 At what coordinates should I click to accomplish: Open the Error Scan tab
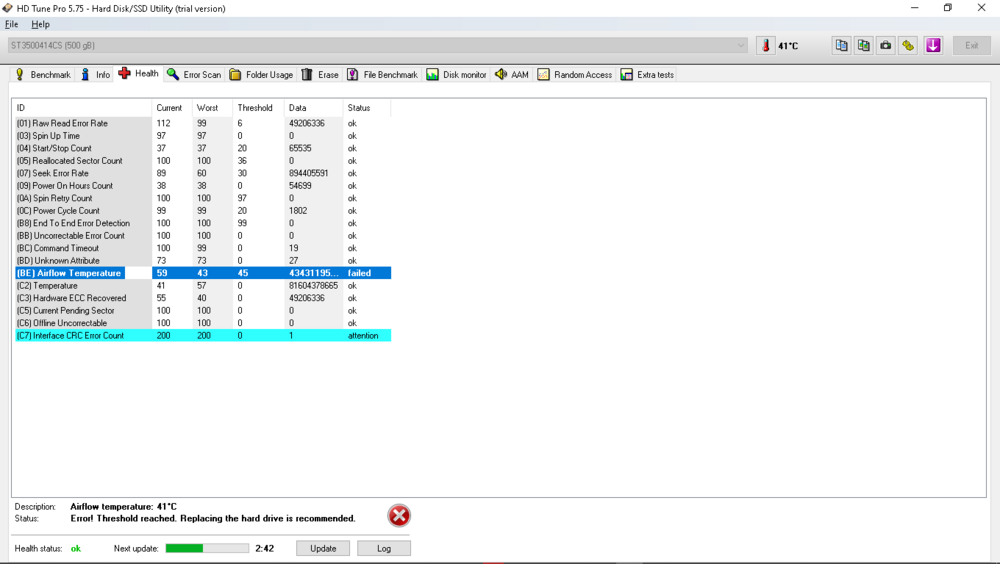point(194,75)
